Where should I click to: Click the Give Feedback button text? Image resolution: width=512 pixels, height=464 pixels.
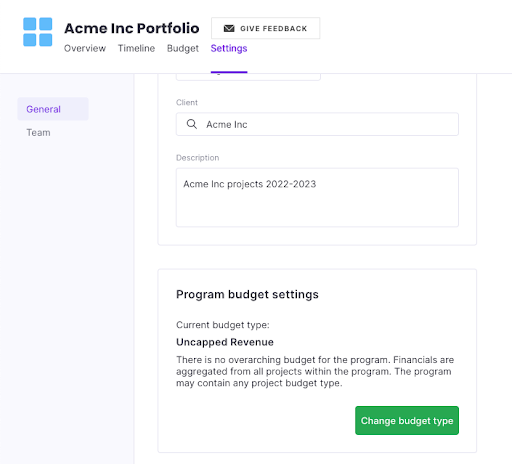pyautogui.click(x=274, y=29)
